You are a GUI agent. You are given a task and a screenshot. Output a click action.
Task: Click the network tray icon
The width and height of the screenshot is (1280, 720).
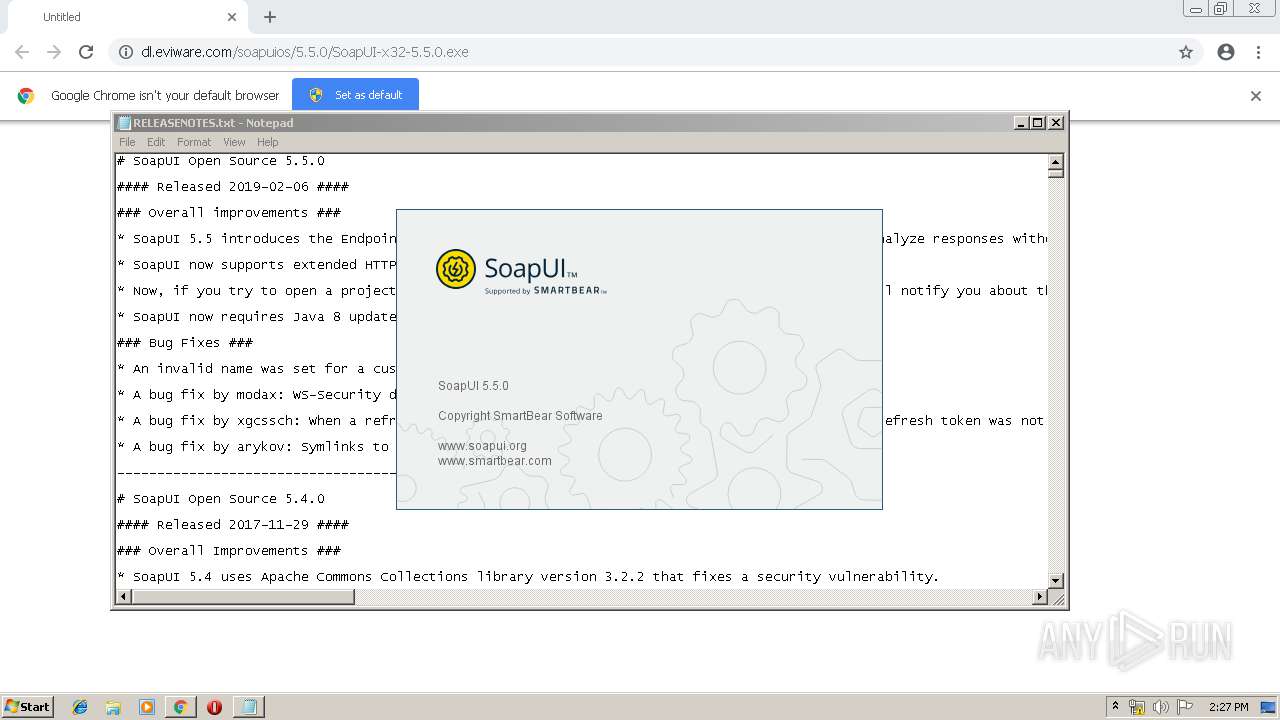point(1137,707)
